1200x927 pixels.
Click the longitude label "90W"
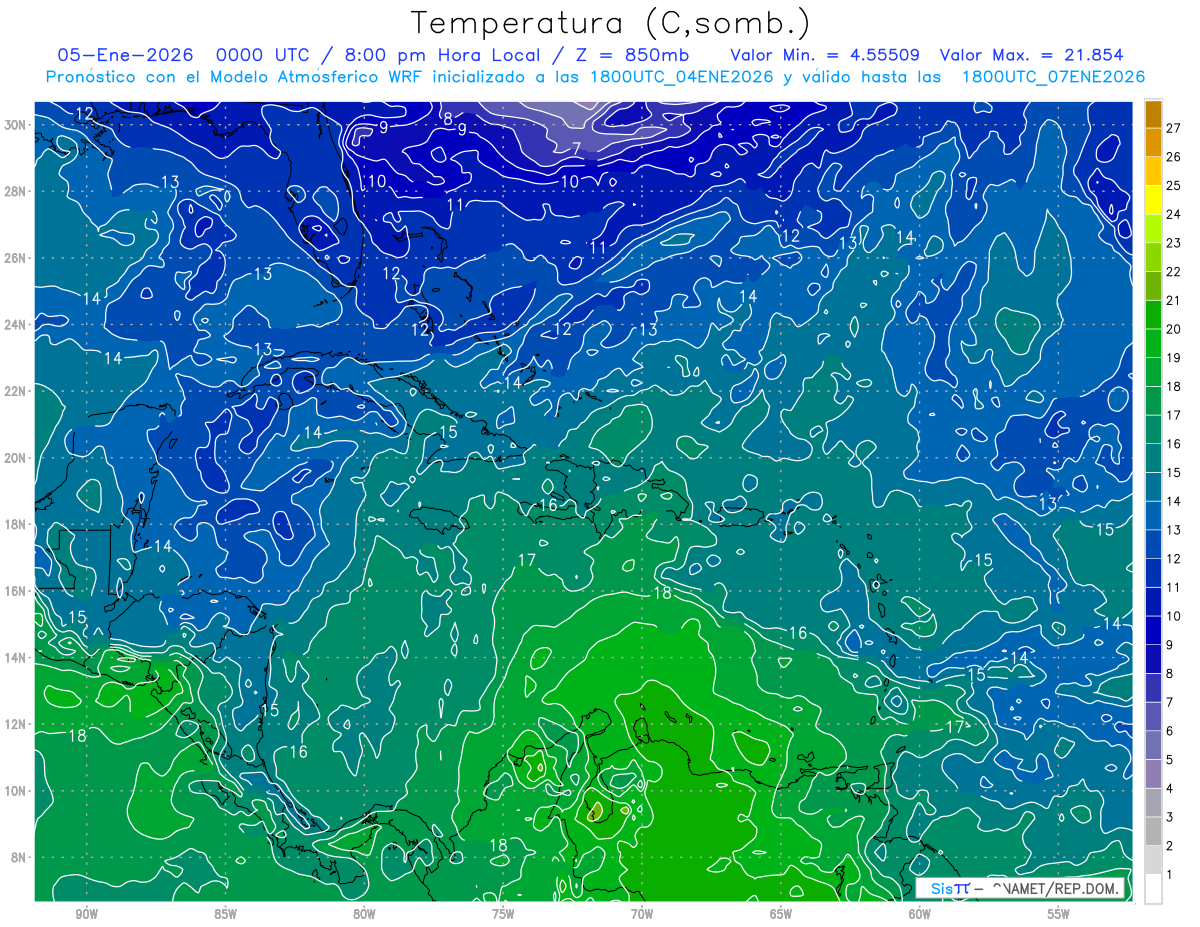tap(87, 914)
